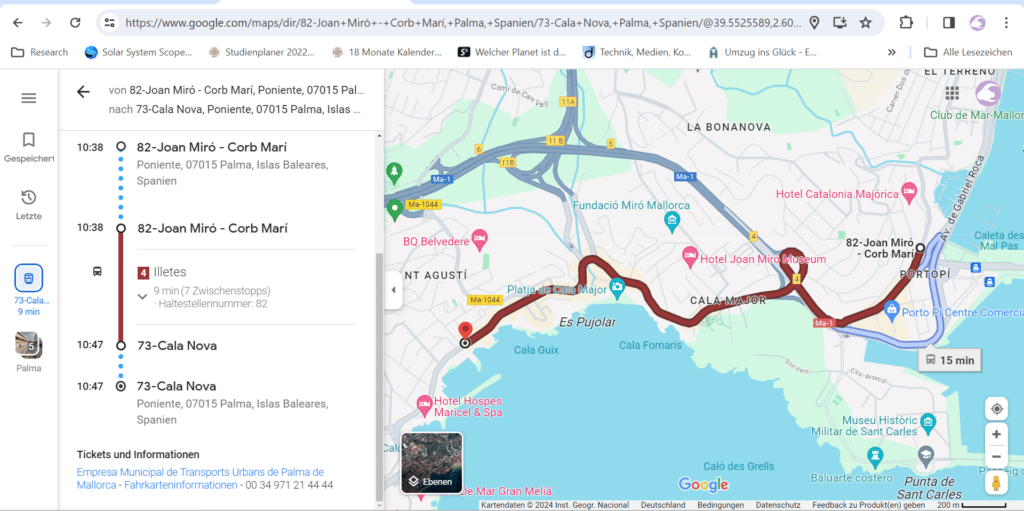This screenshot has height=511, width=1024.
Task: Click the location permission icon in address bar
Action: point(814,23)
